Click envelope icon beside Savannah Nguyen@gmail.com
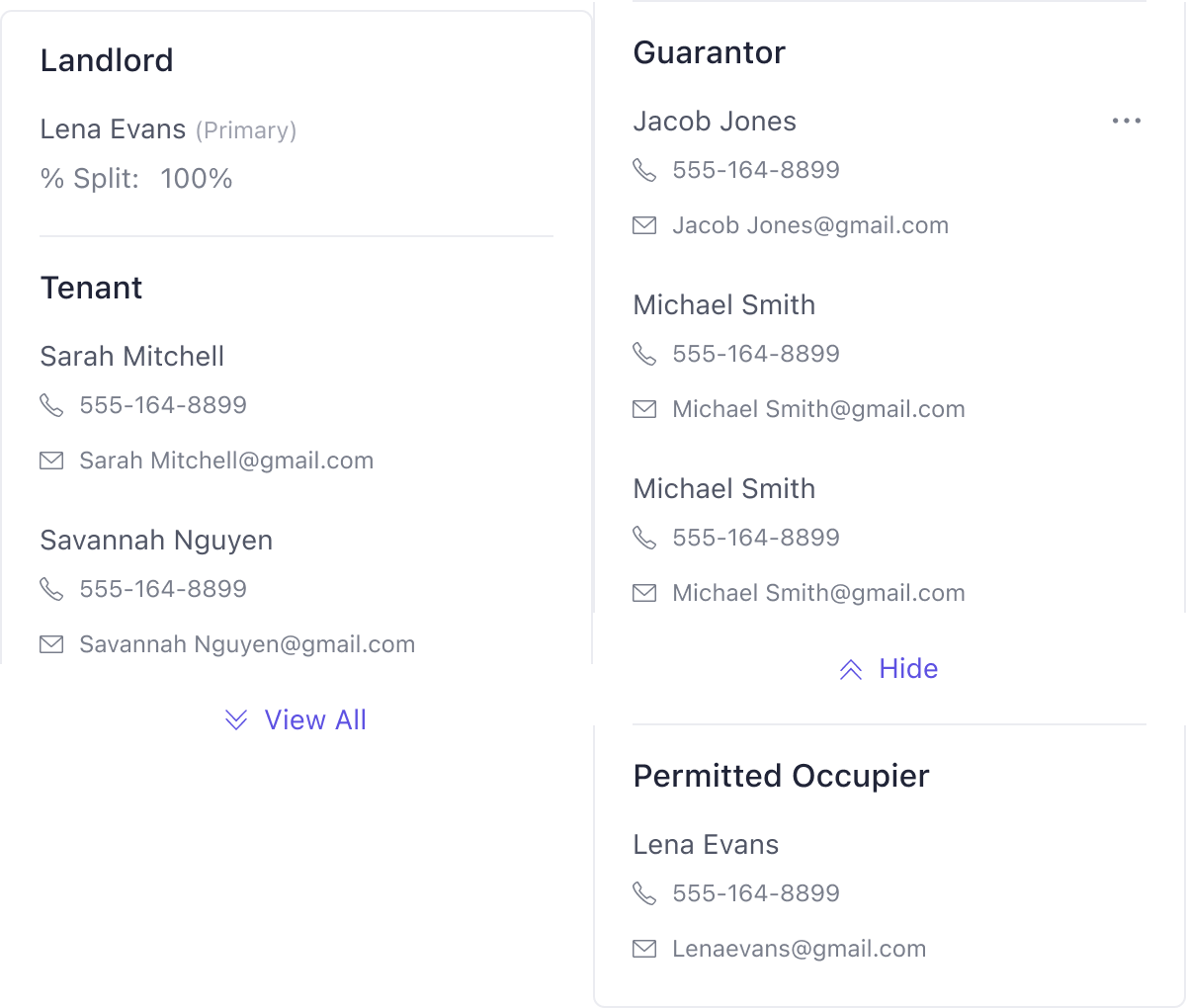 click(51, 644)
